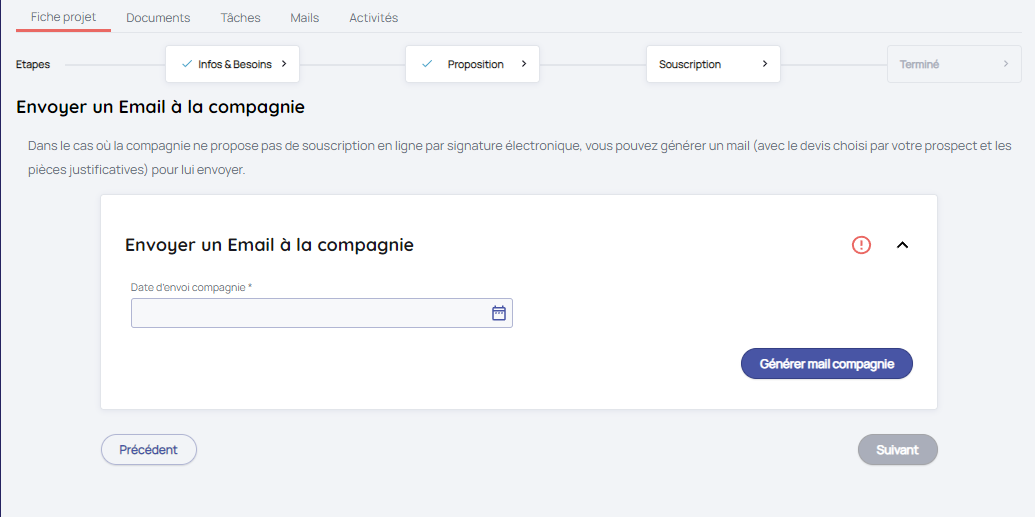Select the Terminé step label
This screenshot has height=517, width=1035.
pos(919,64)
